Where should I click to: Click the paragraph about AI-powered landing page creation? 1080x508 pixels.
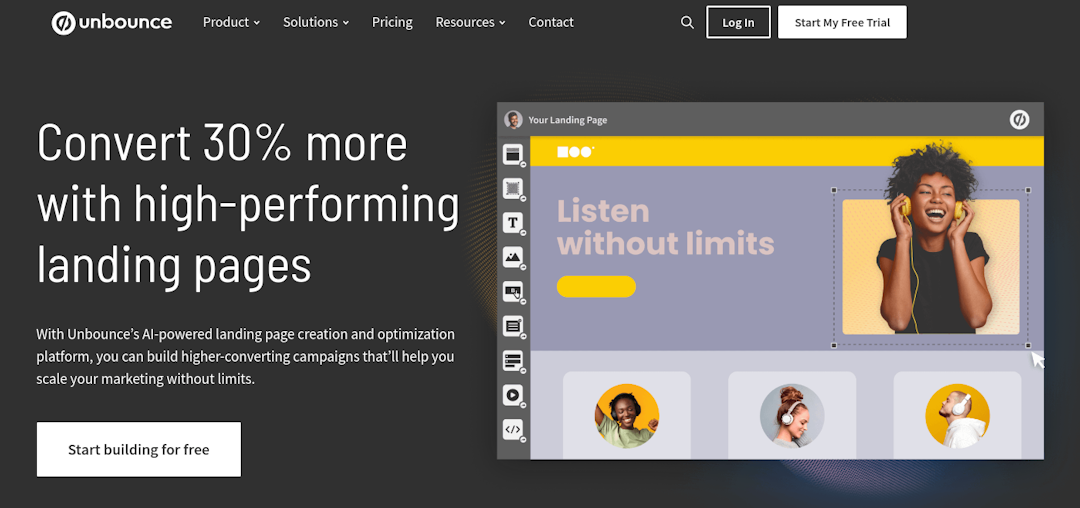[x=246, y=357]
